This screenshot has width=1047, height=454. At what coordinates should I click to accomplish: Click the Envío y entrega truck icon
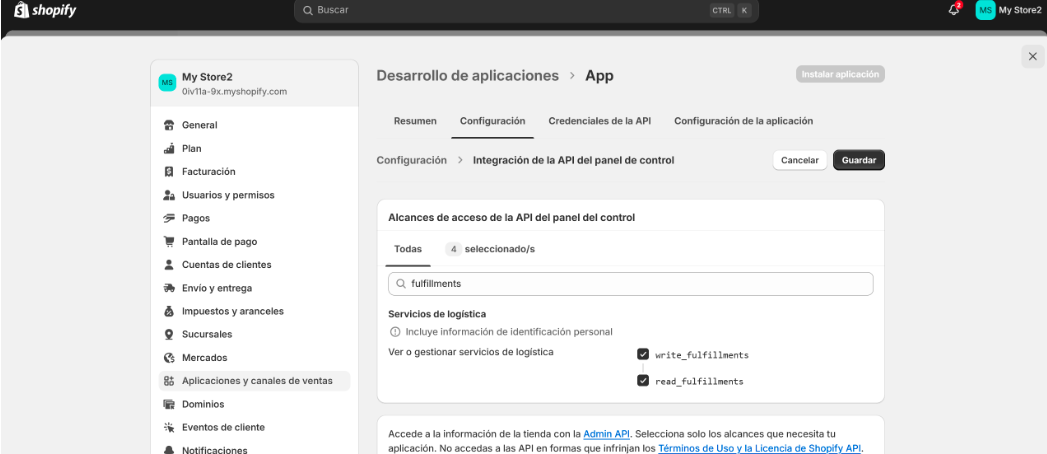coord(168,288)
